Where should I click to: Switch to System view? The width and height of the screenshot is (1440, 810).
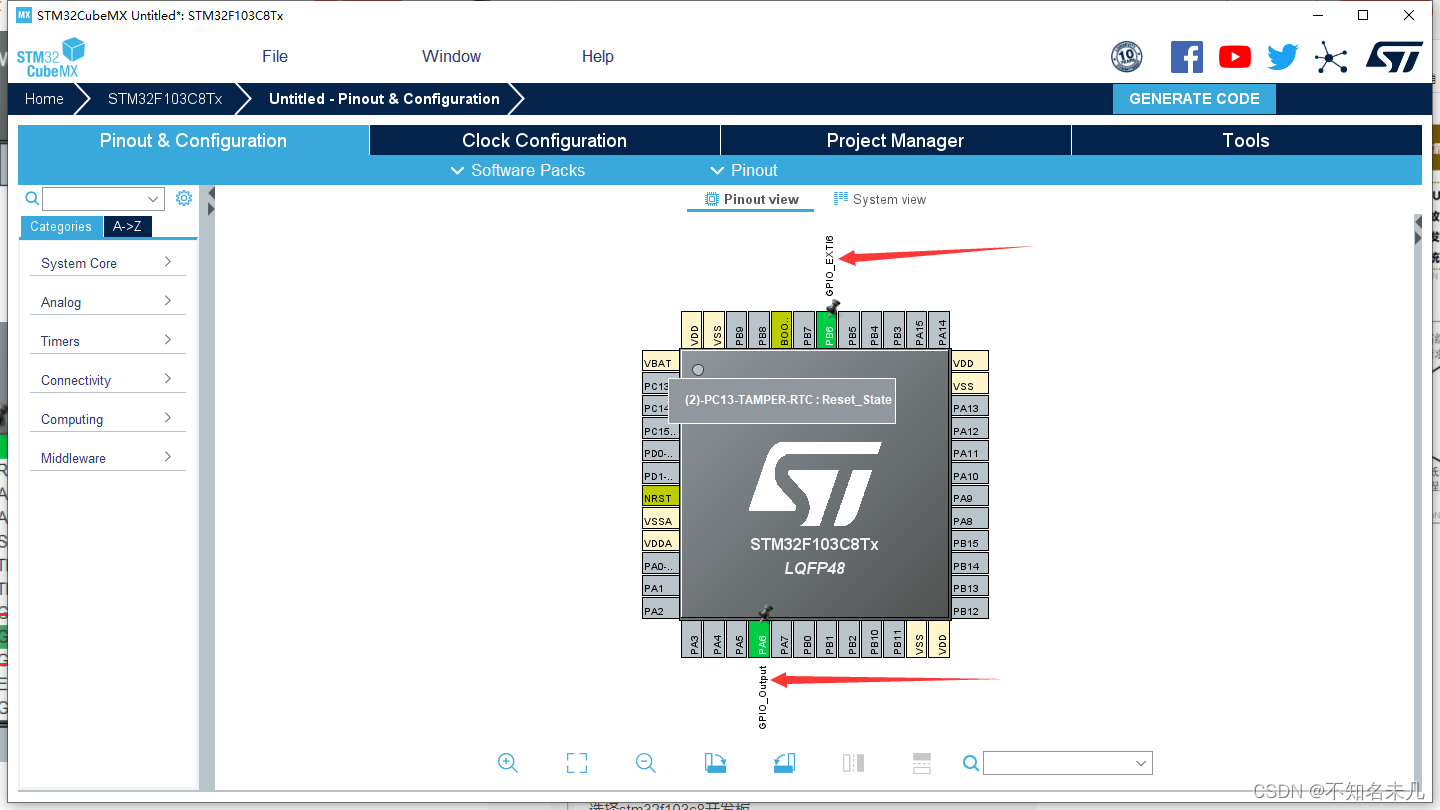click(880, 199)
